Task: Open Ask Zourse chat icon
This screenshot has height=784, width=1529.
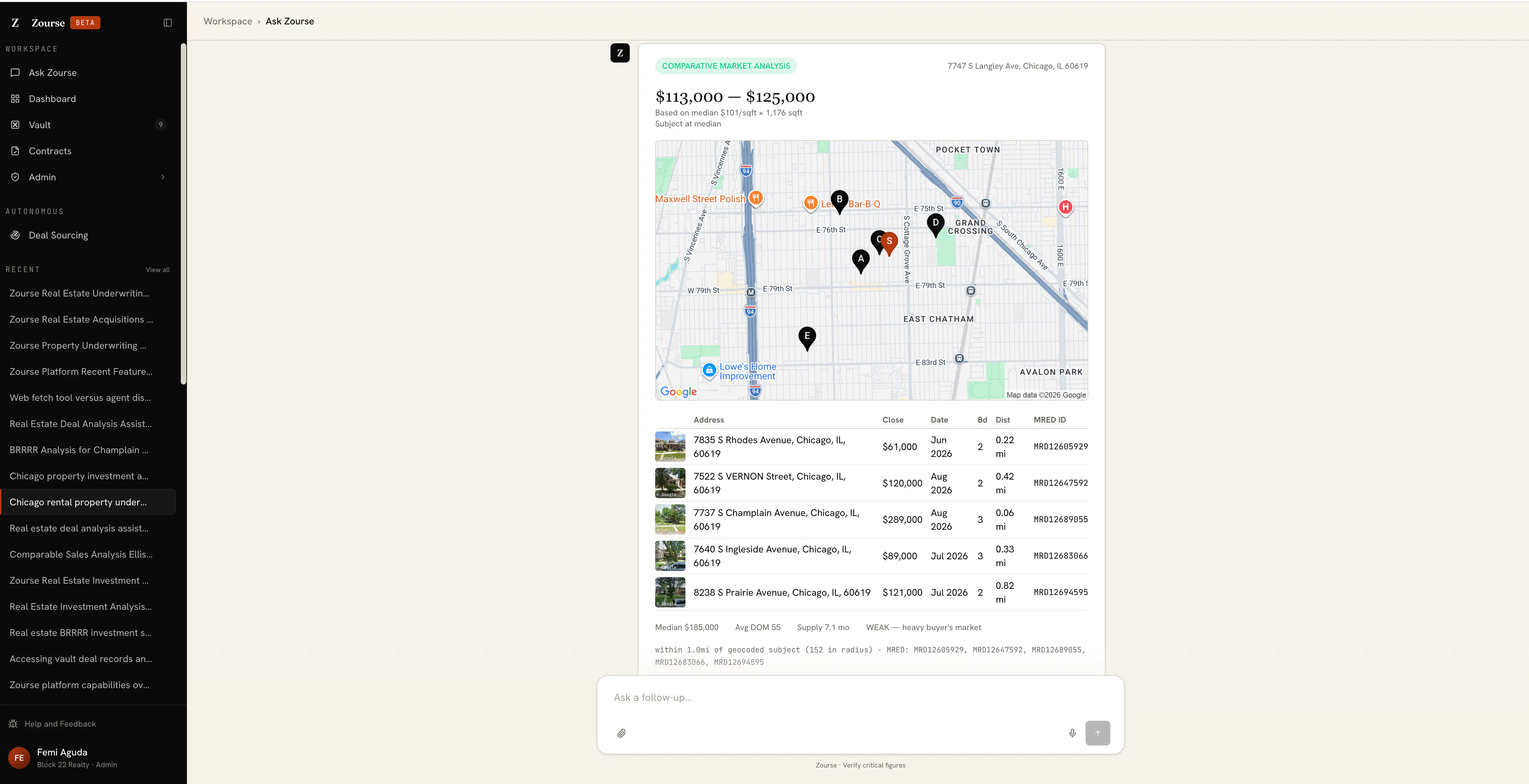Action: [x=15, y=72]
